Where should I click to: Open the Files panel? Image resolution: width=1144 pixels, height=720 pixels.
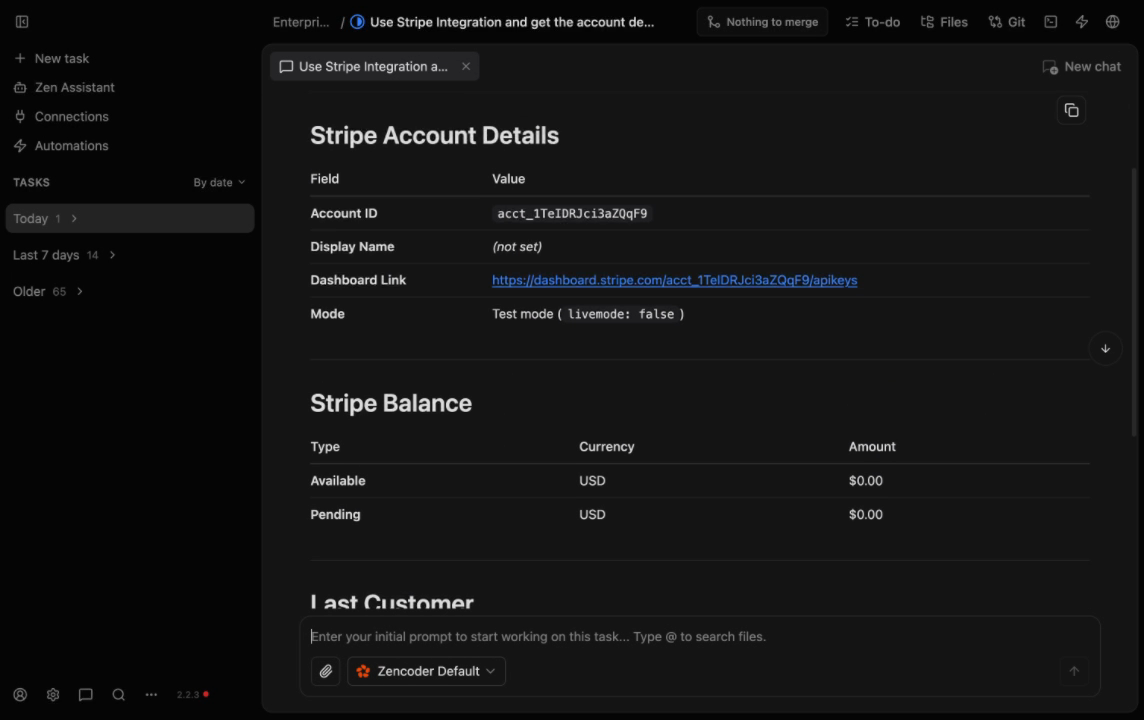coord(944,22)
